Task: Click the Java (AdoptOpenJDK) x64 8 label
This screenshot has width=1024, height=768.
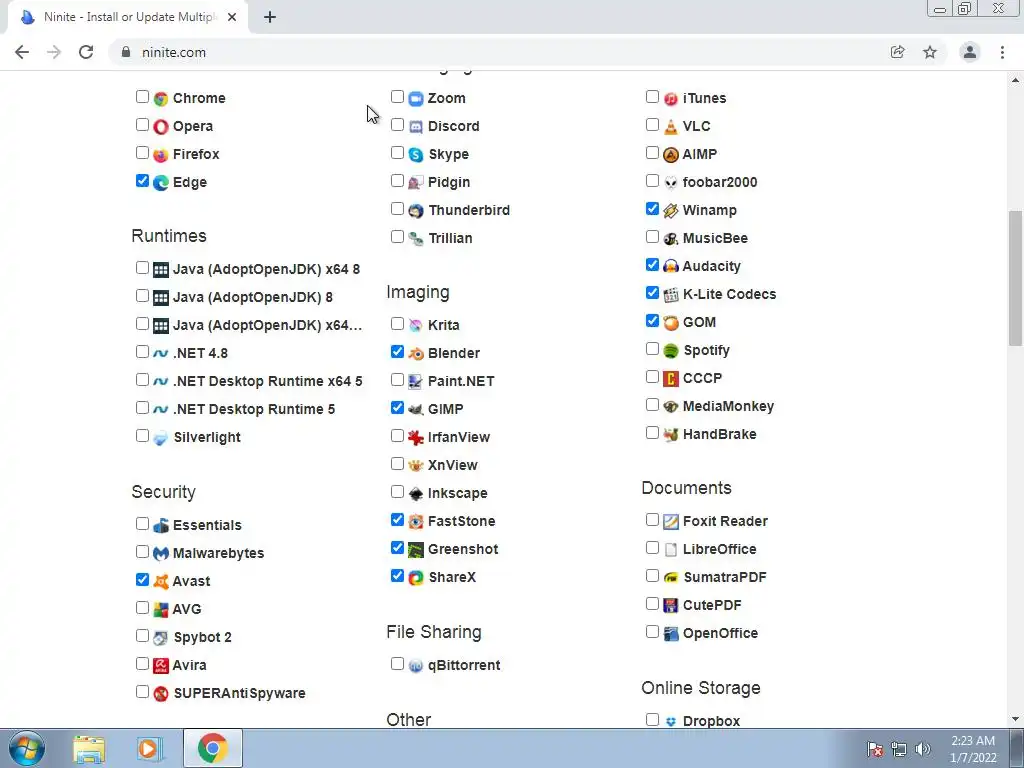Action: [x=266, y=269]
